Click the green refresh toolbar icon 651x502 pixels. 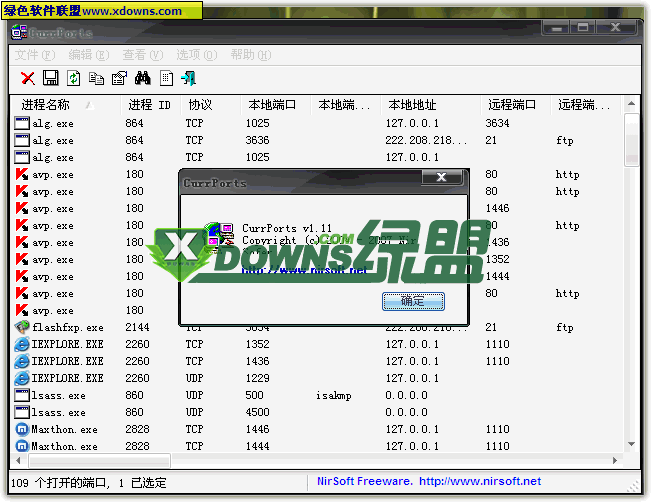pos(73,78)
